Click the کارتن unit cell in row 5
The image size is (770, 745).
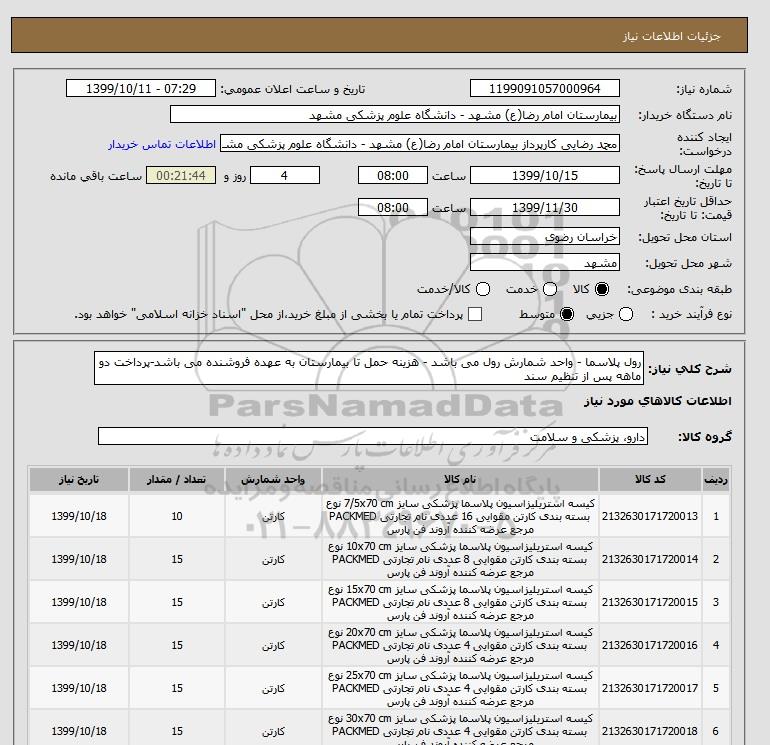click(x=273, y=689)
